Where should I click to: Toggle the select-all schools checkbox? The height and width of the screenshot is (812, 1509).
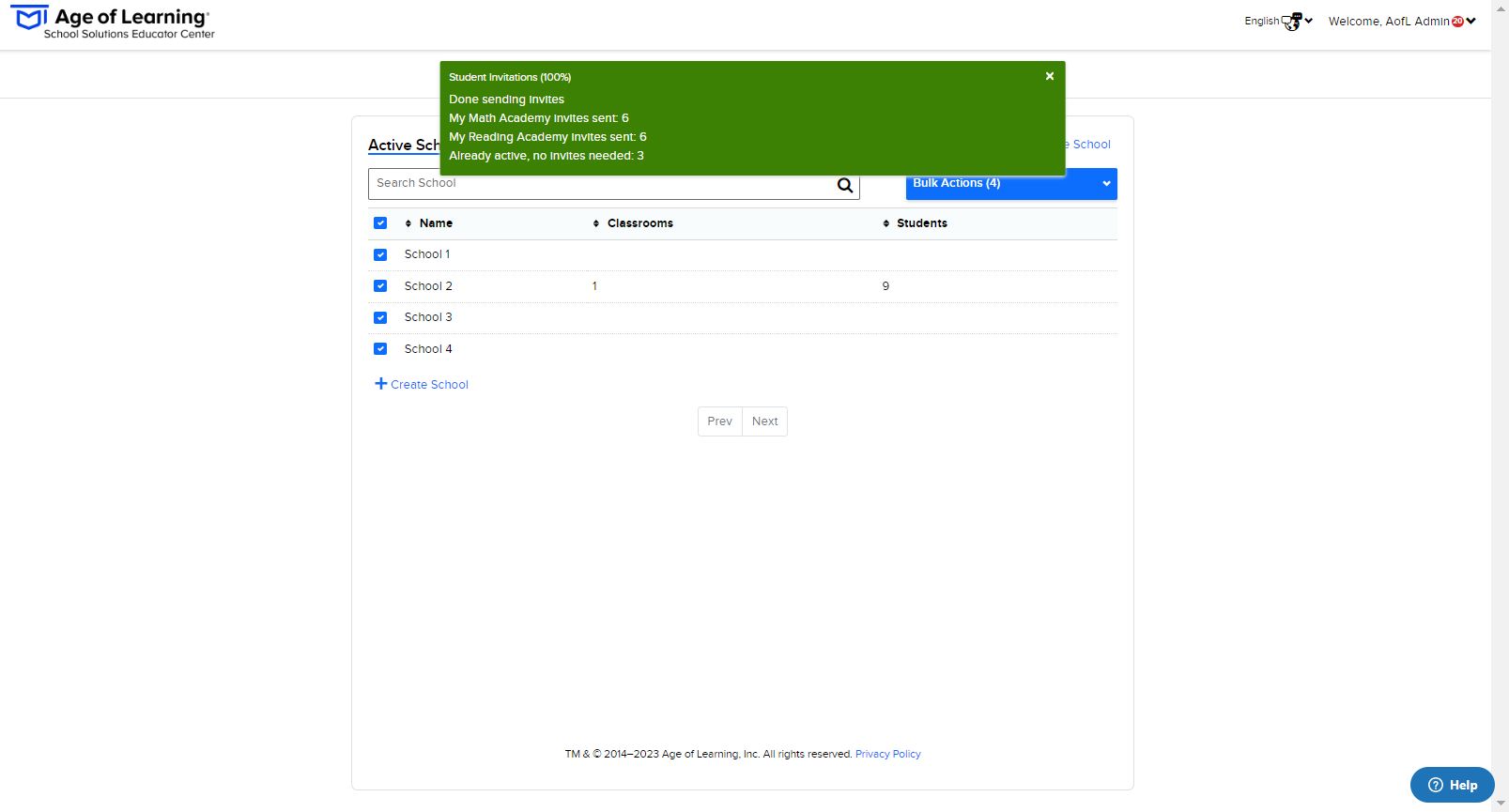click(x=380, y=223)
